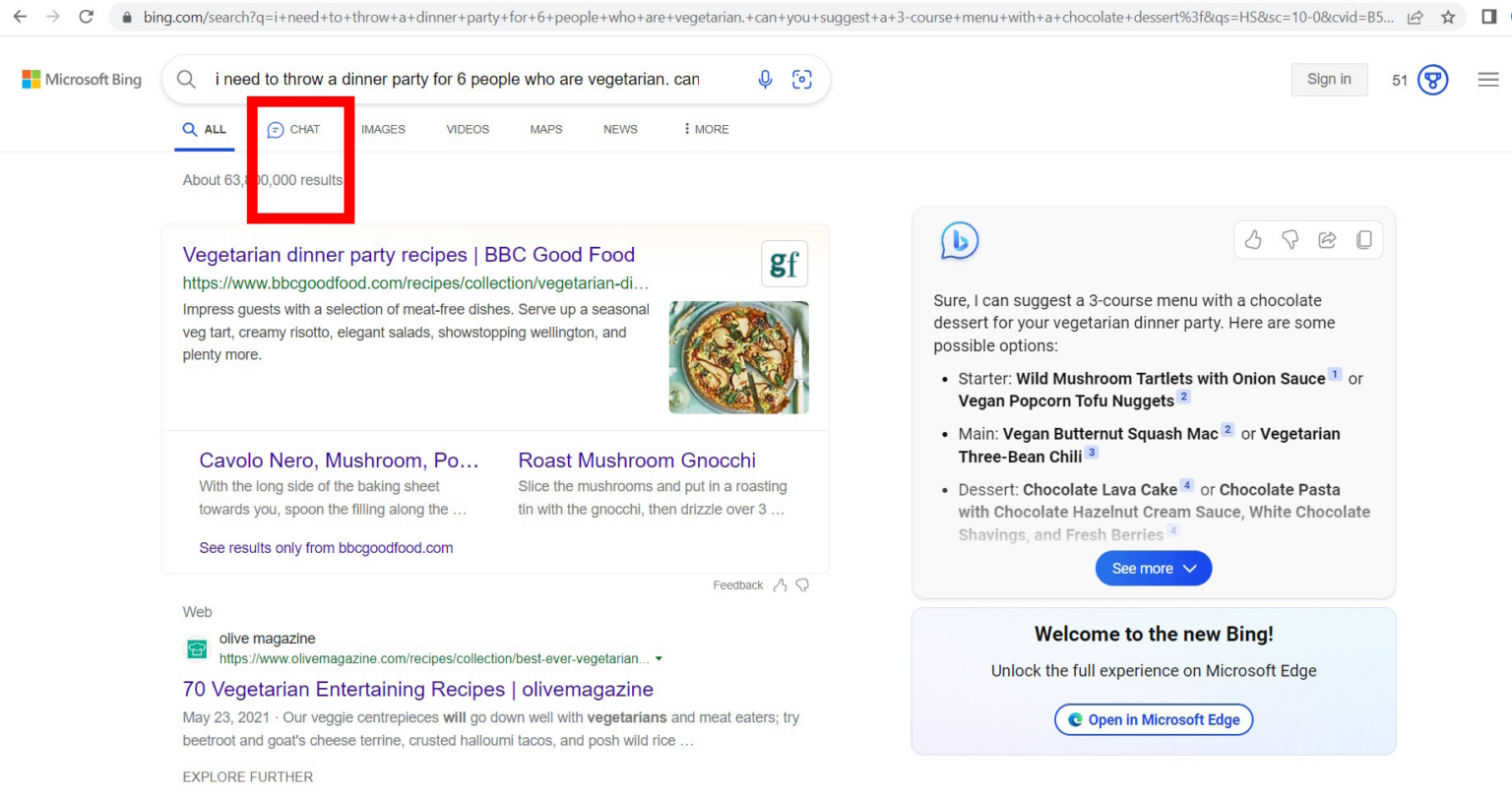Bookmark this page via the star icon
The width and height of the screenshot is (1512, 799).
click(x=1448, y=16)
